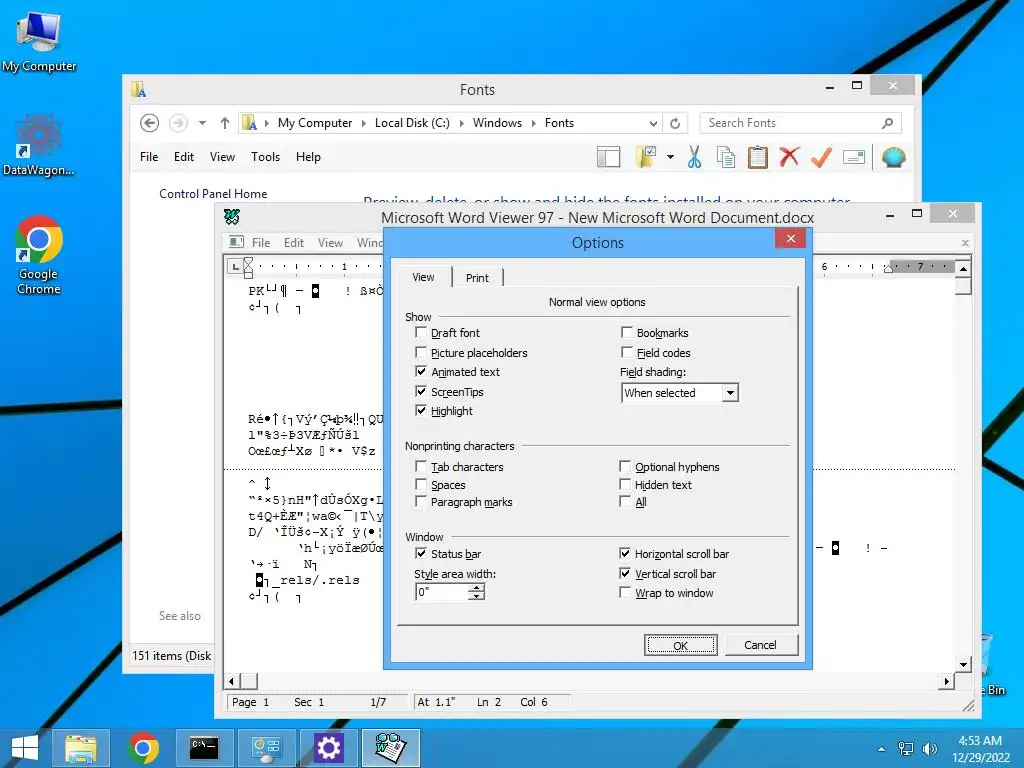Viewport: 1024px width, 768px height.
Task: Click the Back arrow in Fonts window
Action: (150, 123)
